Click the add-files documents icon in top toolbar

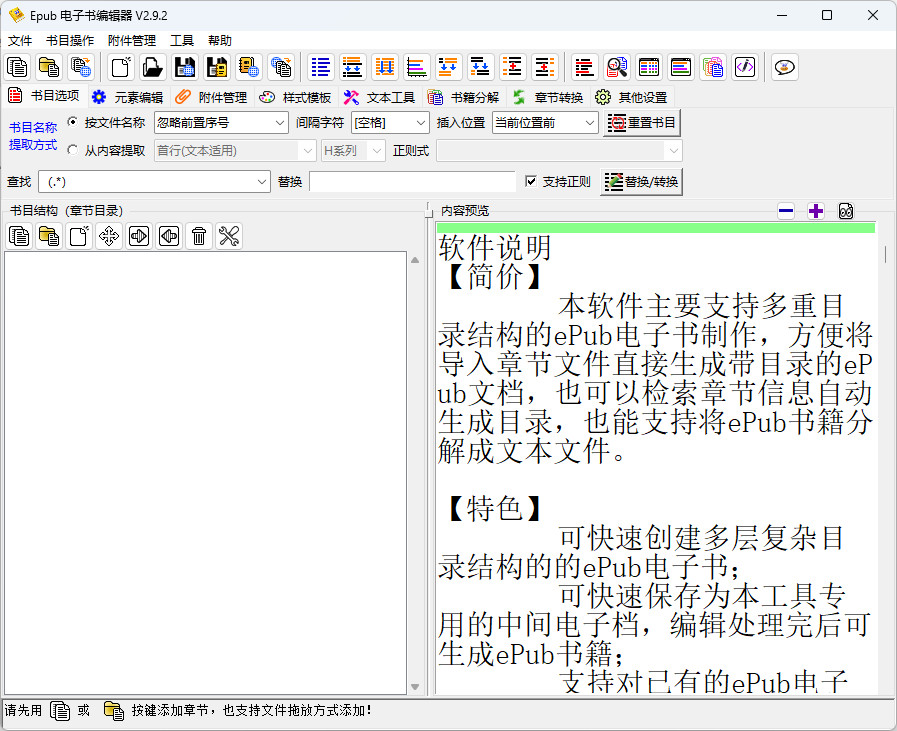17,67
